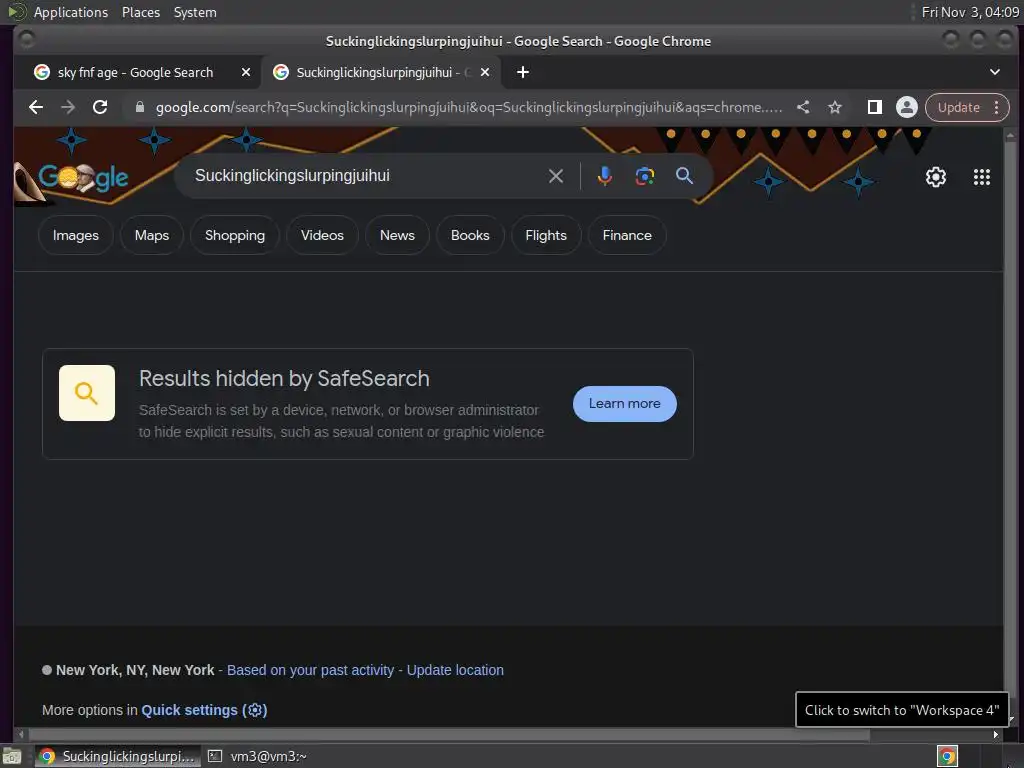Click horizontal scrollbar right arrow
The width and height of the screenshot is (1024, 768).
996,734
